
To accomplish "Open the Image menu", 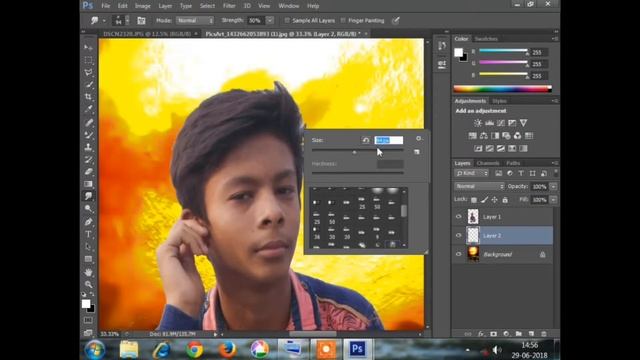I will 142,6.
